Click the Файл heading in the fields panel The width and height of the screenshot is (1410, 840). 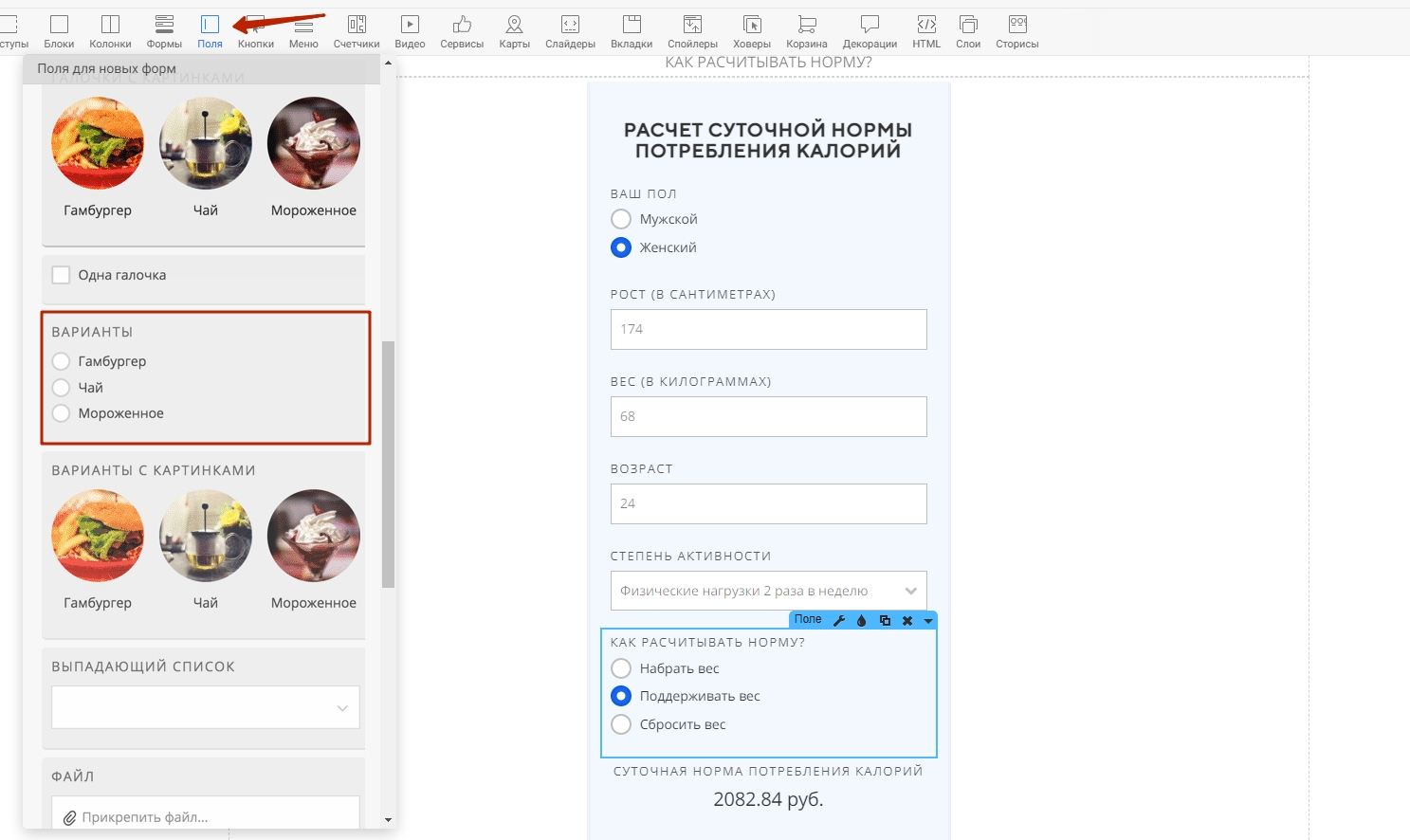(x=73, y=776)
